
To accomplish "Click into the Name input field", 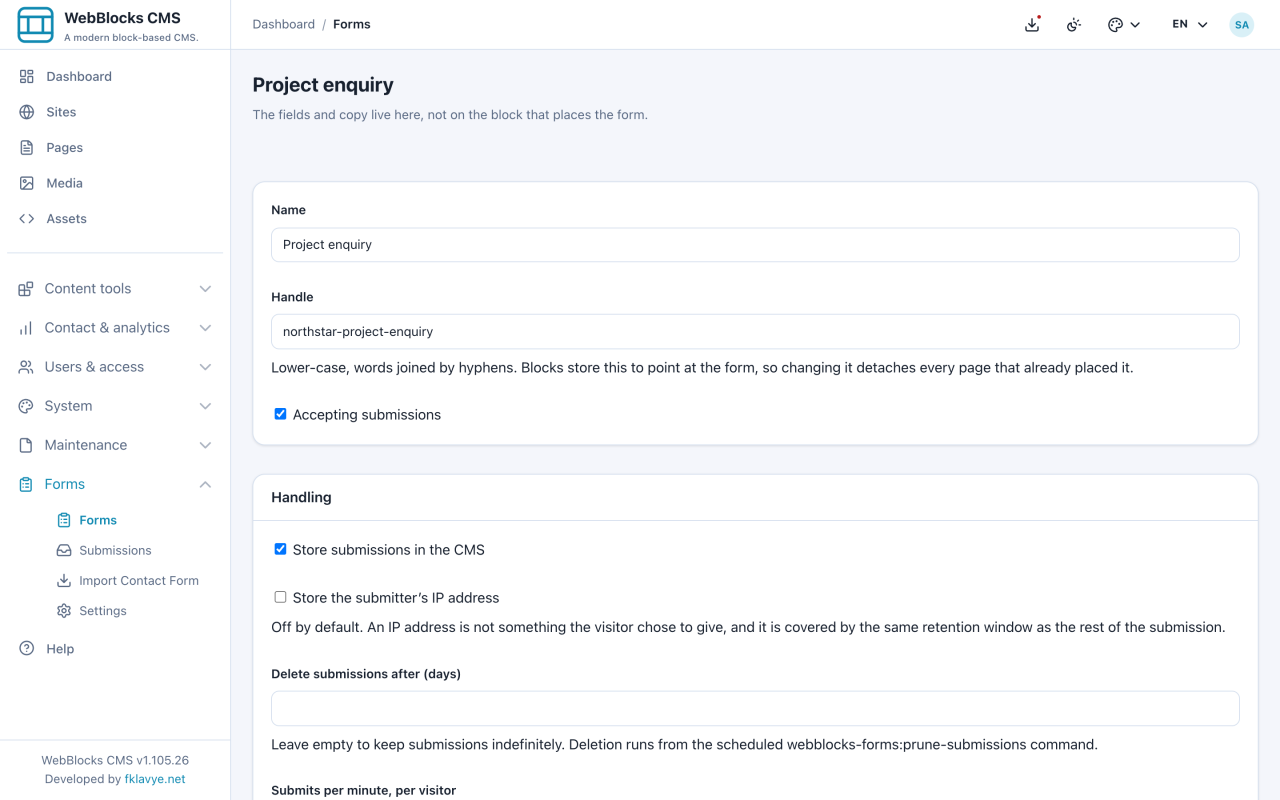I will [x=755, y=245].
